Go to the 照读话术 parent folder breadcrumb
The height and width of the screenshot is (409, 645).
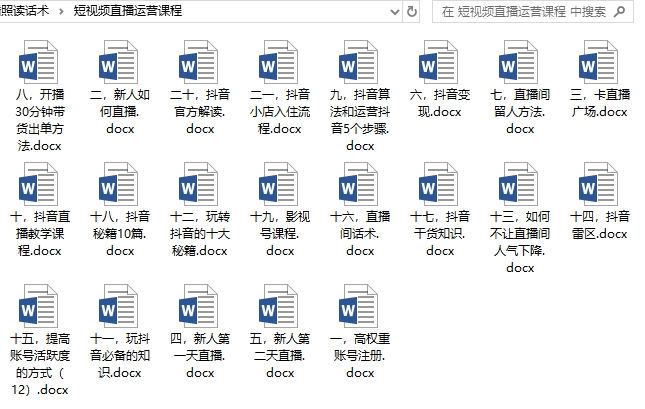point(27,12)
